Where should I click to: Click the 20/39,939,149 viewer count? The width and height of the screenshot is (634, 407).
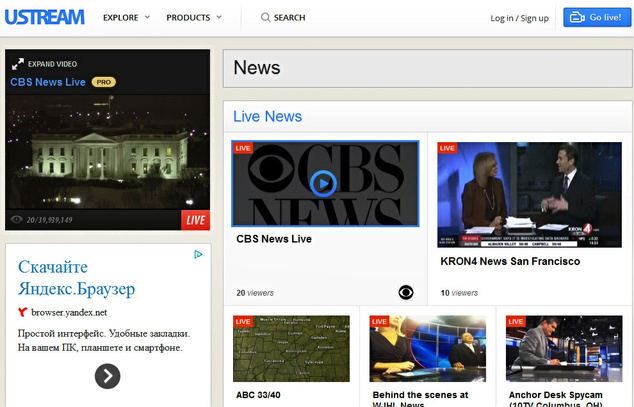pos(49,220)
